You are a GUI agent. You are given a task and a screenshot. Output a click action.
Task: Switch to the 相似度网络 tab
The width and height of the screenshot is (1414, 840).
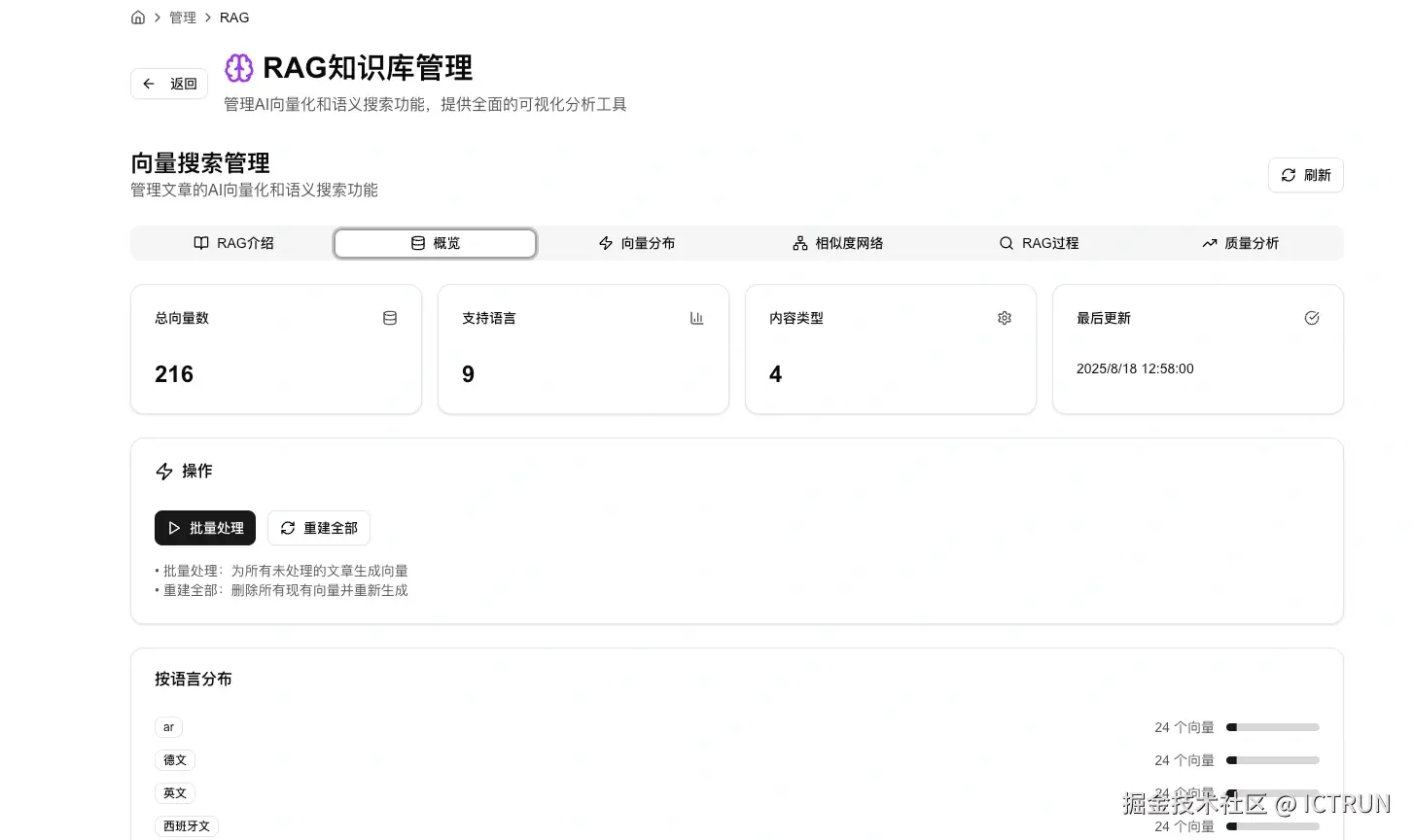pyautogui.click(x=838, y=243)
